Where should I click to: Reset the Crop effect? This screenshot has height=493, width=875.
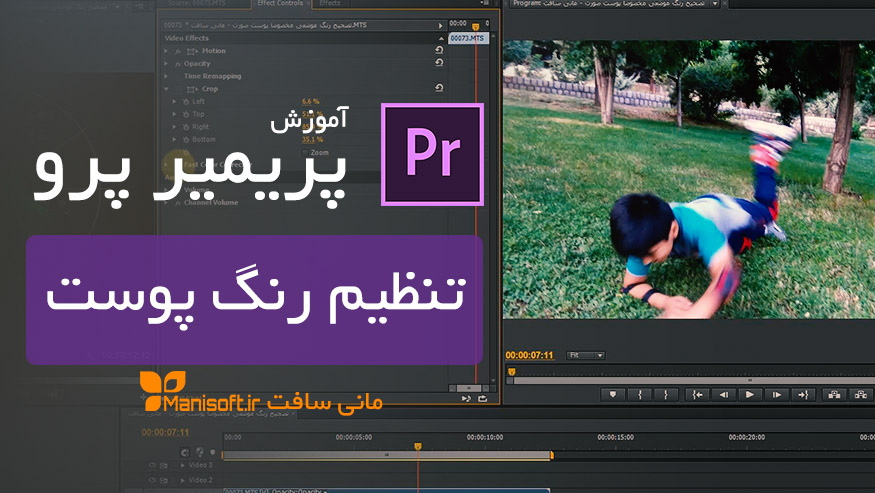[439, 88]
